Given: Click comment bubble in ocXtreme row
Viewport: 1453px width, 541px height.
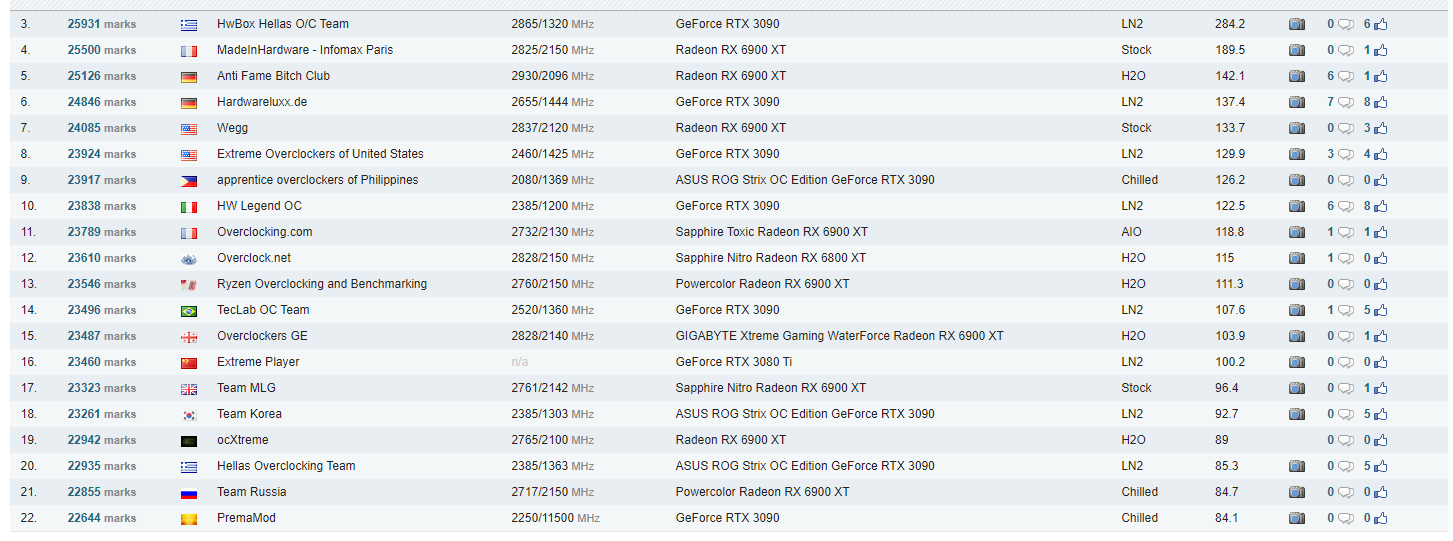Looking at the screenshot, I should tap(1346, 441).
